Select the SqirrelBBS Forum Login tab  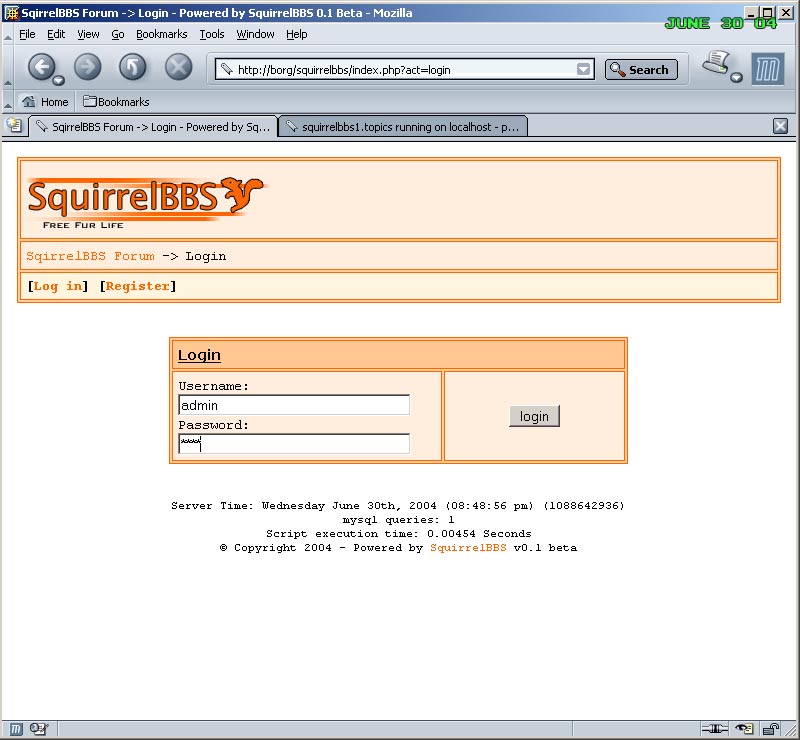click(x=153, y=127)
